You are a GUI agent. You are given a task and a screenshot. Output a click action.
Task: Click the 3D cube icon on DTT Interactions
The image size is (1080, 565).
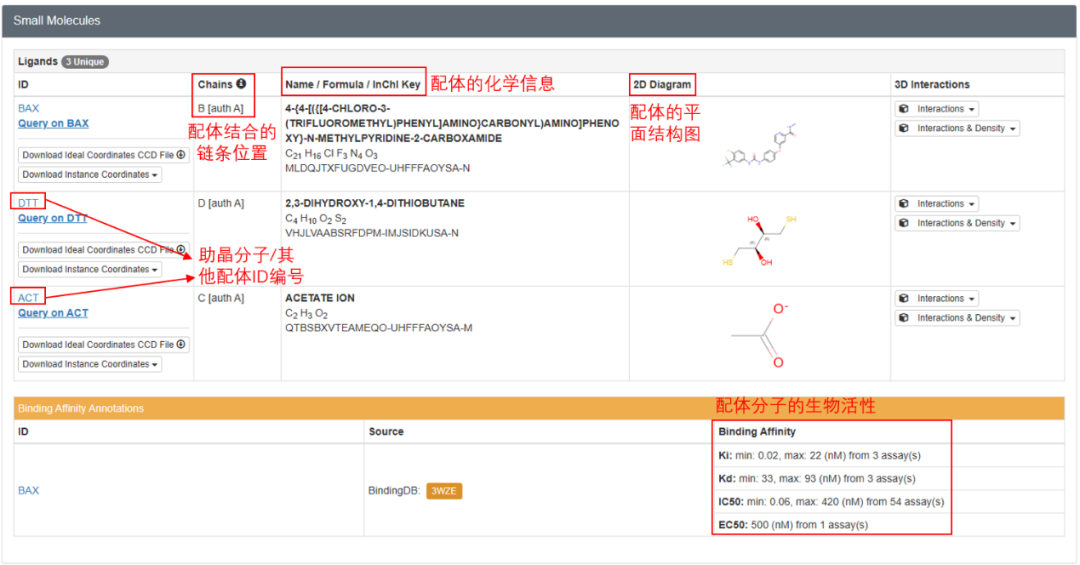[904, 204]
